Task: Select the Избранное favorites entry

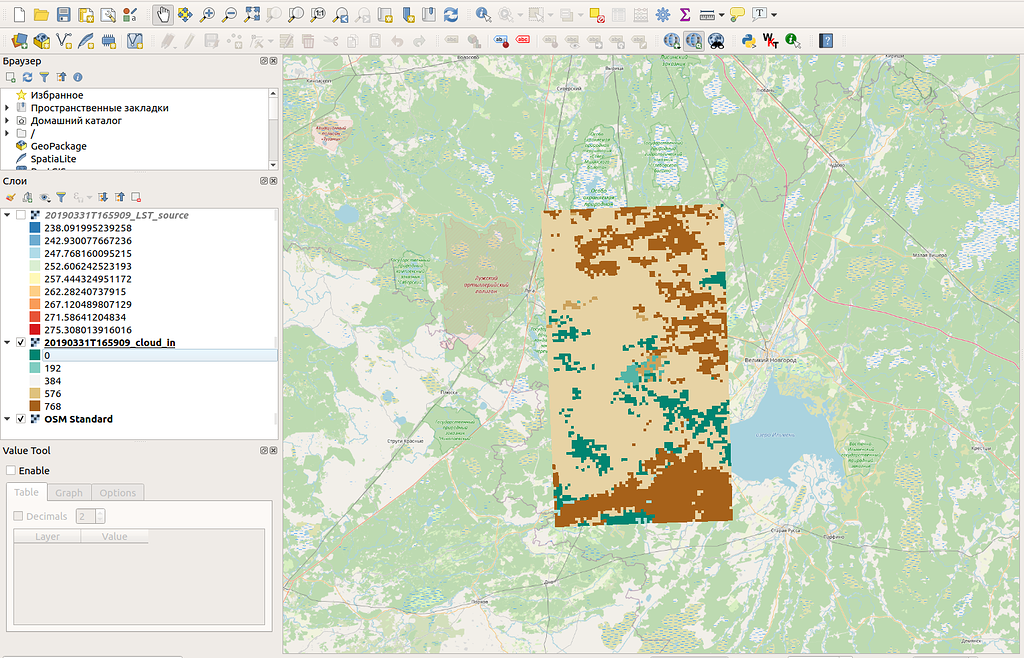Action: (x=56, y=95)
